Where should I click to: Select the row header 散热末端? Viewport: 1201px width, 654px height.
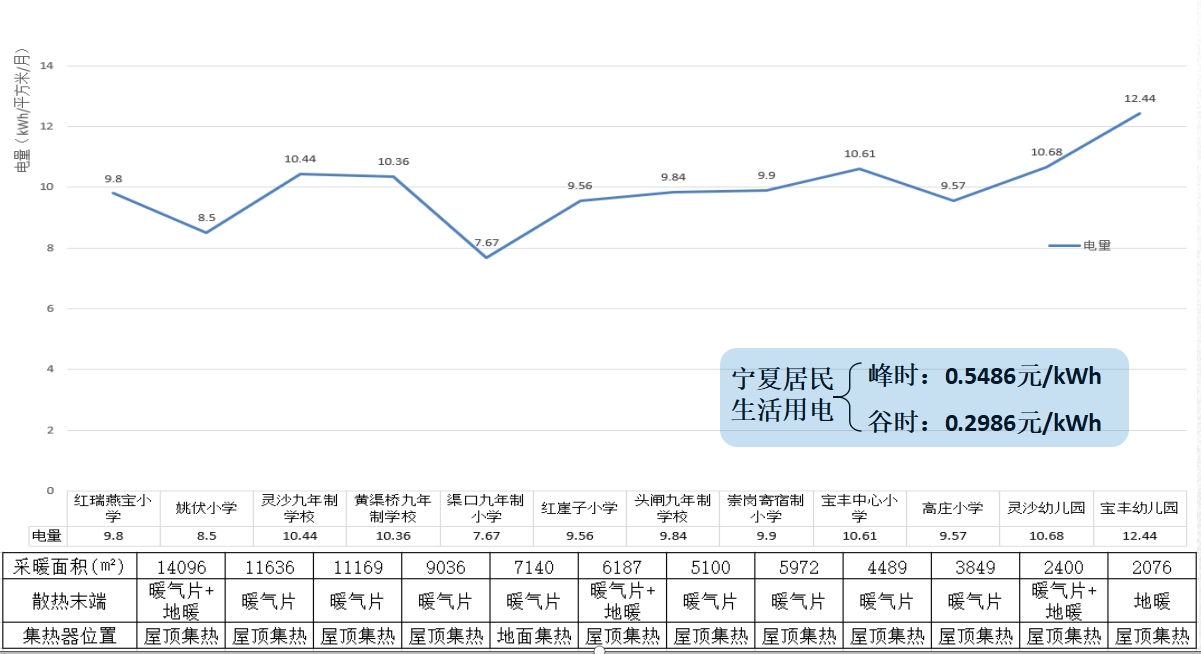[69, 601]
